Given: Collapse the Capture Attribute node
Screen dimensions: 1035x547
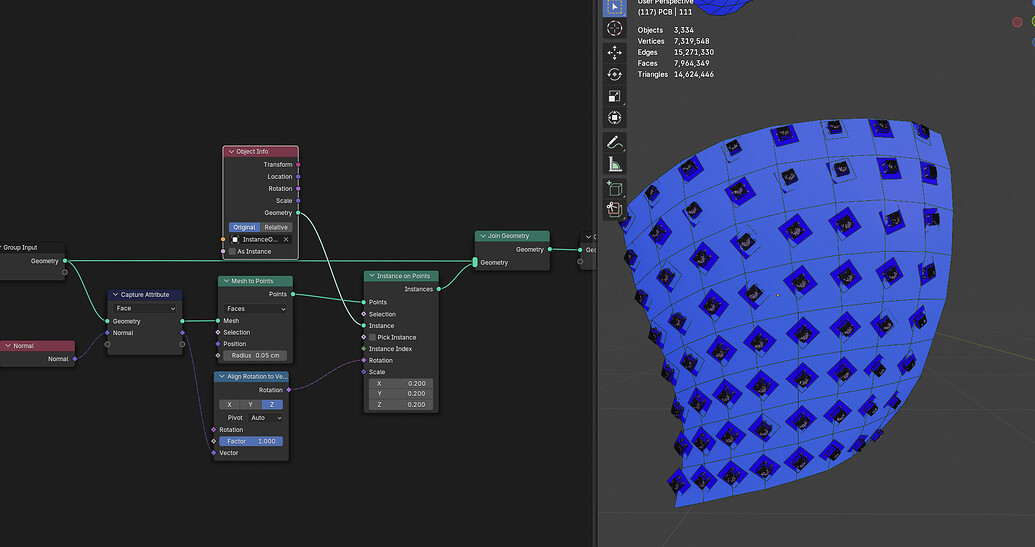Looking at the screenshot, I should 116,295.
